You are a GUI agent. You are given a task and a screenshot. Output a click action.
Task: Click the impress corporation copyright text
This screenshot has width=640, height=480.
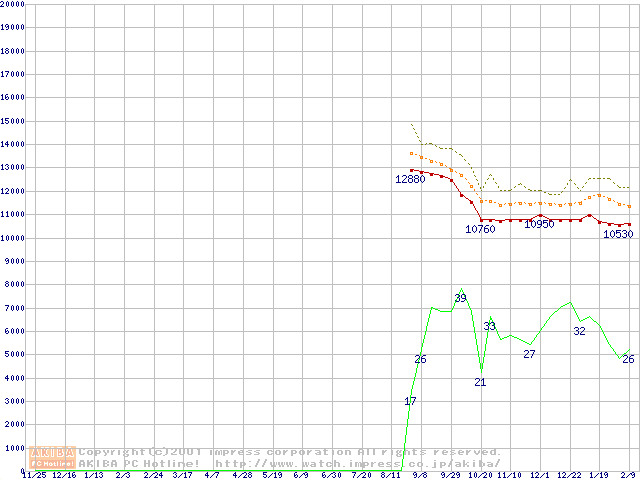290,452
